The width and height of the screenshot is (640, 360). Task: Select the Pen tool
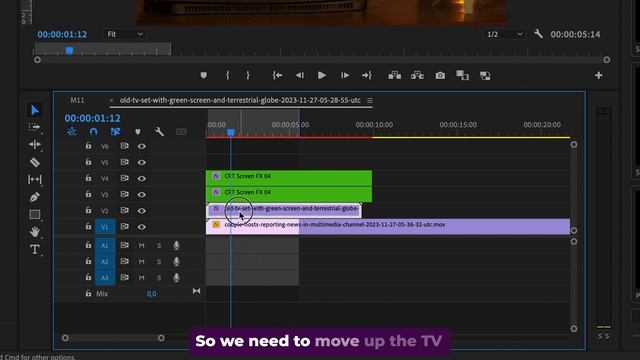click(35, 197)
